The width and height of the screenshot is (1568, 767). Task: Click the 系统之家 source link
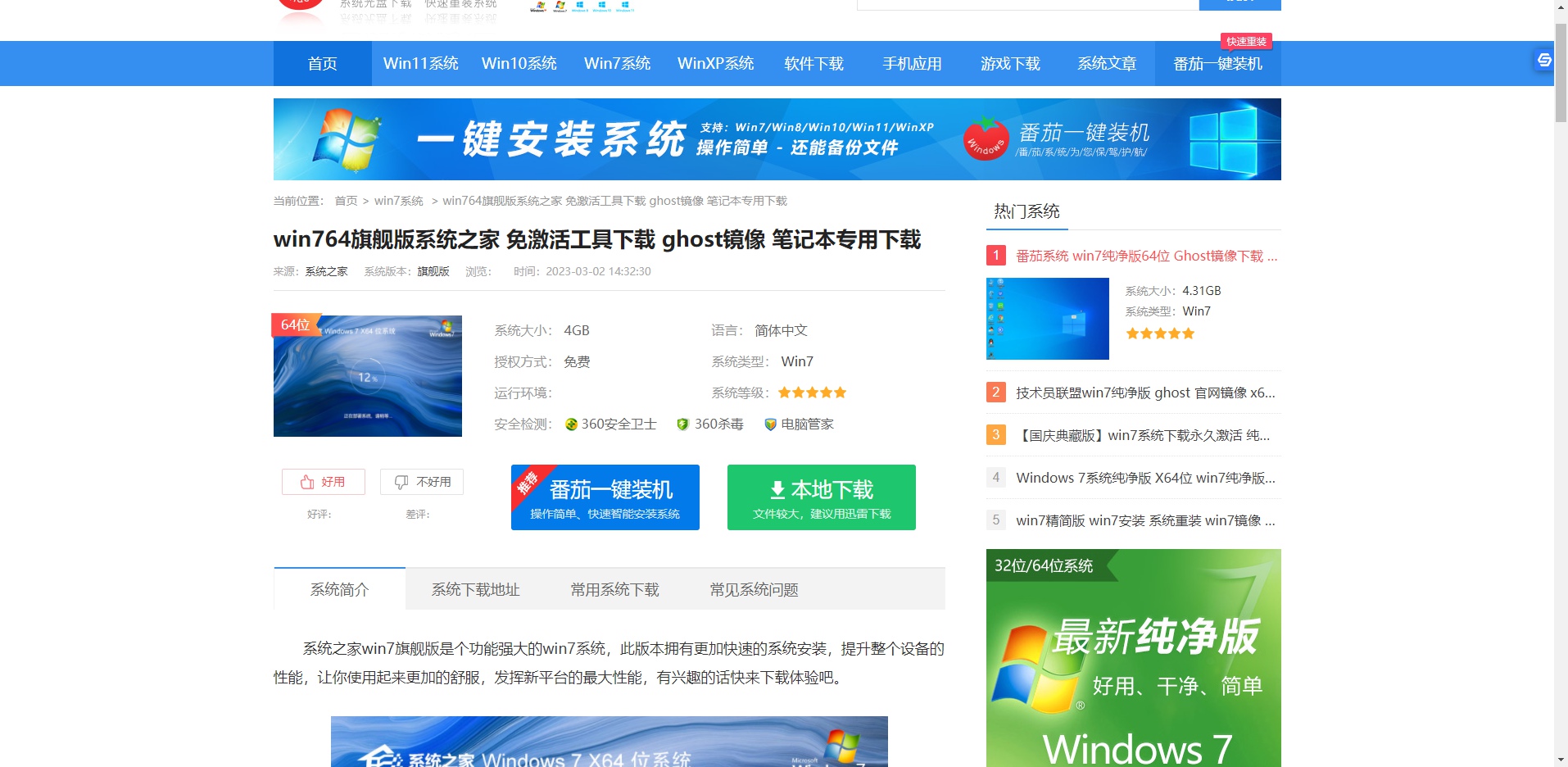coord(326,271)
